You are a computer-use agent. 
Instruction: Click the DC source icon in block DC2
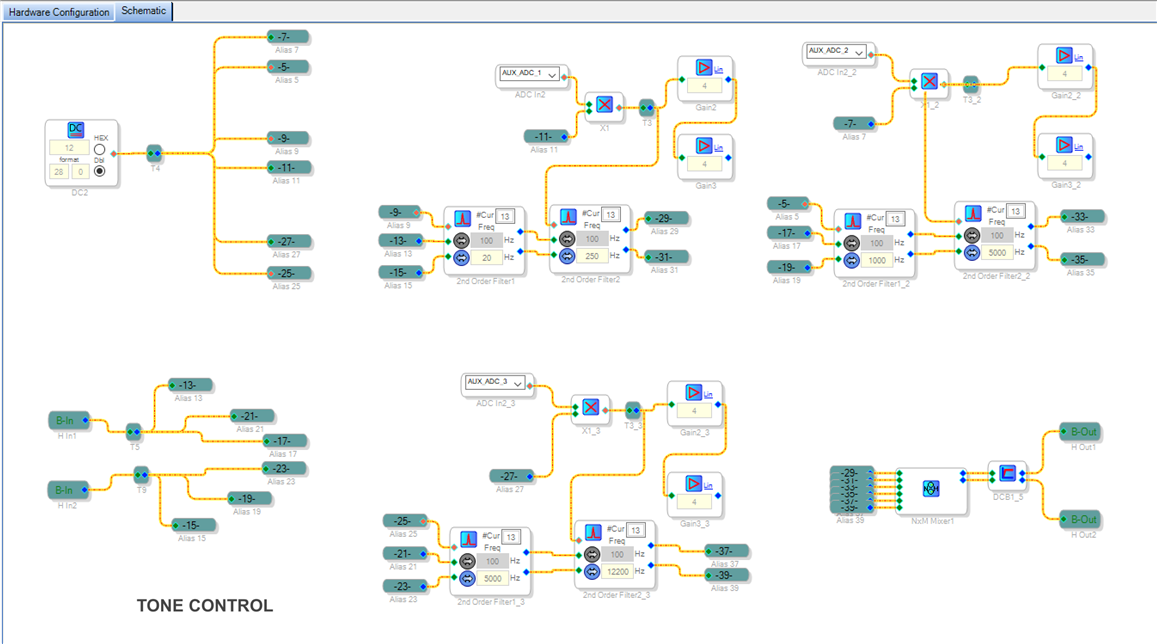click(75, 131)
